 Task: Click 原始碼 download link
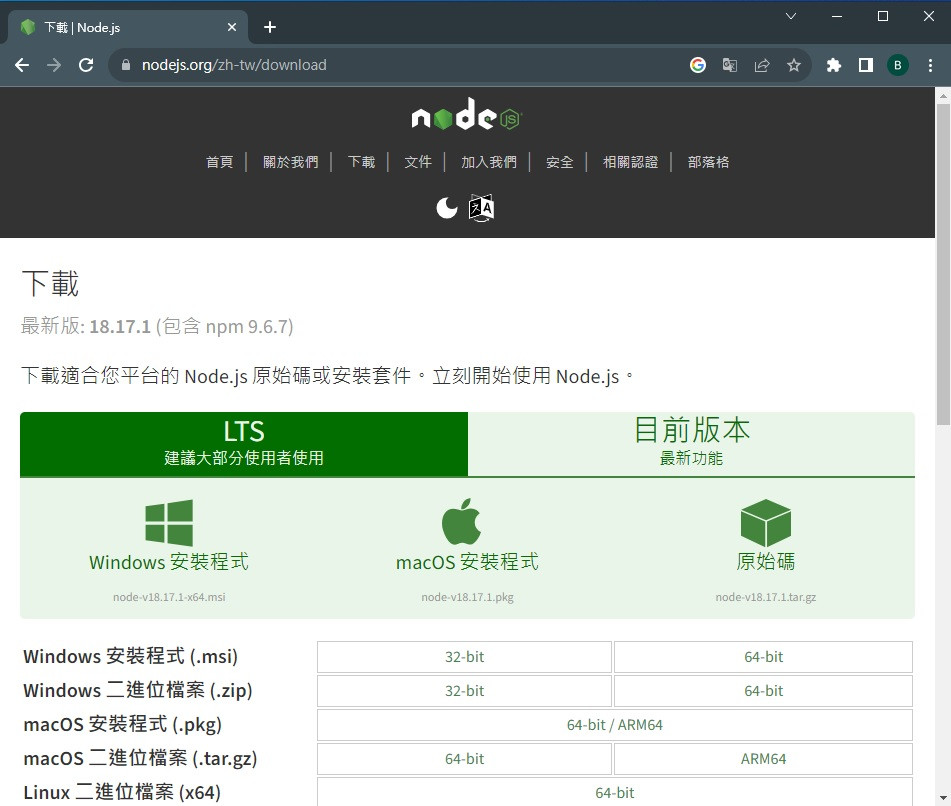(765, 562)
